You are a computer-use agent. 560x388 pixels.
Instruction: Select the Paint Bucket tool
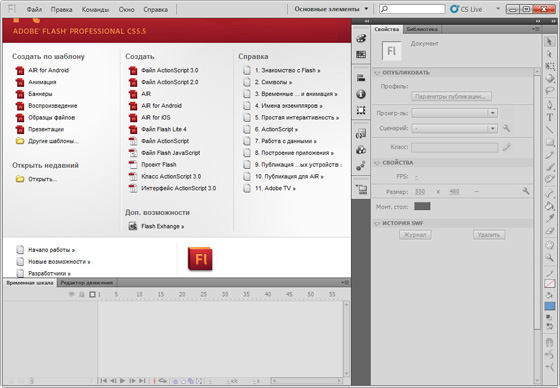(x=549, y=206)
